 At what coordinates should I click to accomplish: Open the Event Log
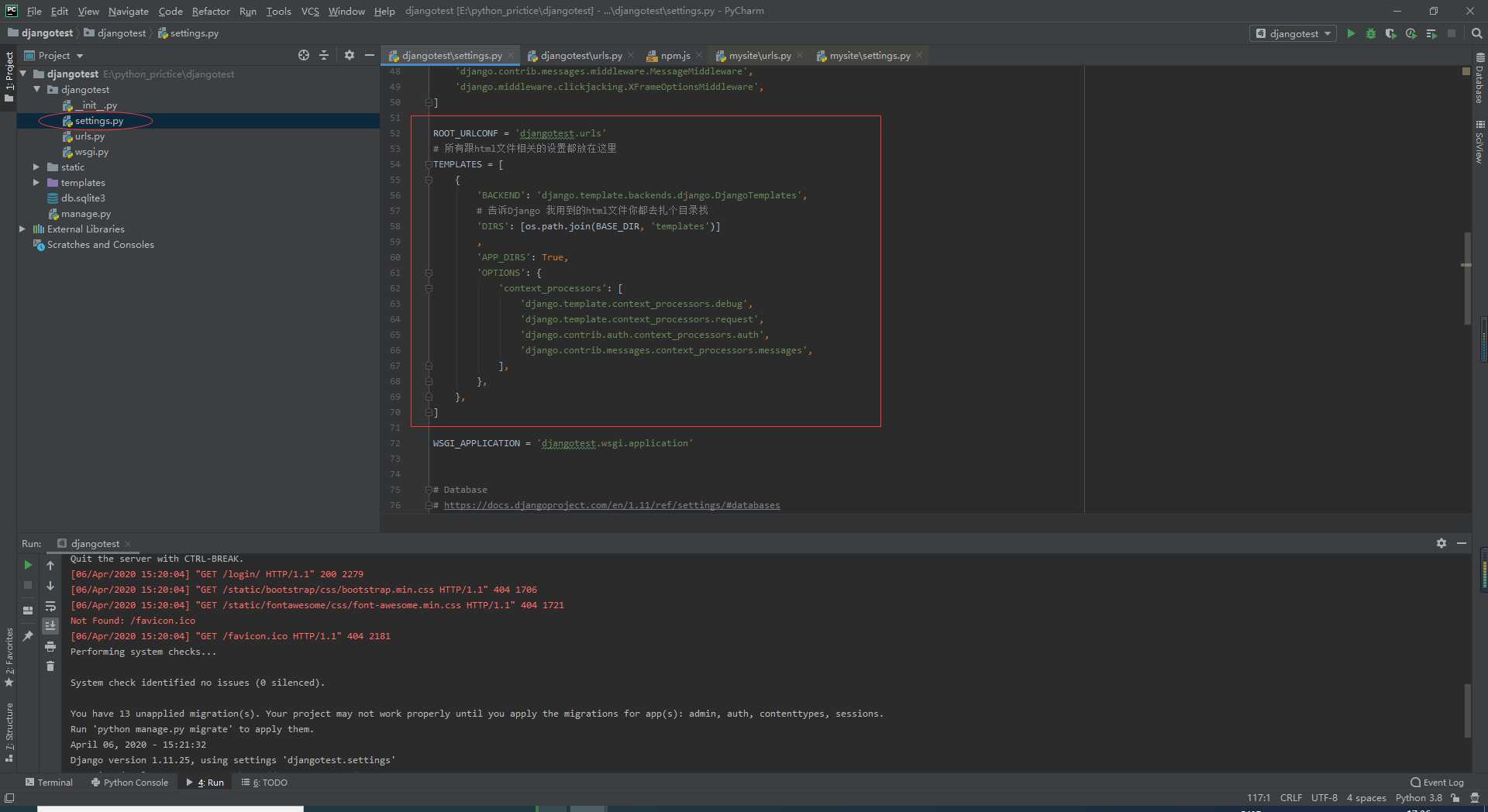click(x=1438, y=783)
